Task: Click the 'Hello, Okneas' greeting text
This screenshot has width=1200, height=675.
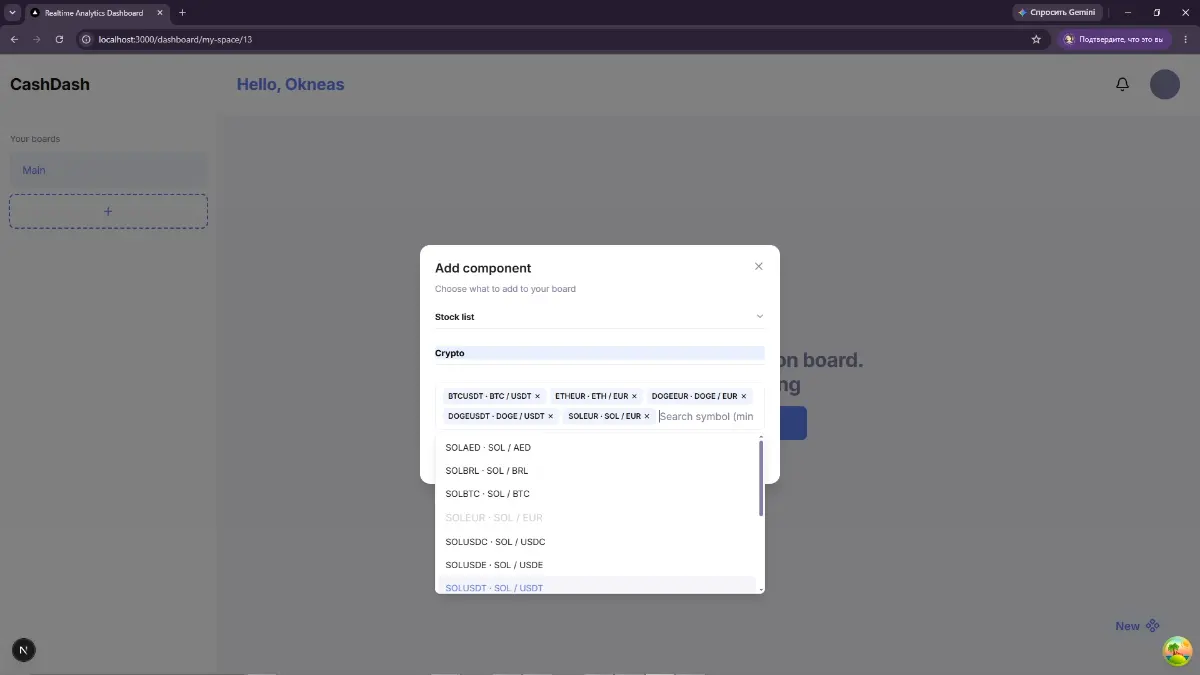Action: coord(290,84)
